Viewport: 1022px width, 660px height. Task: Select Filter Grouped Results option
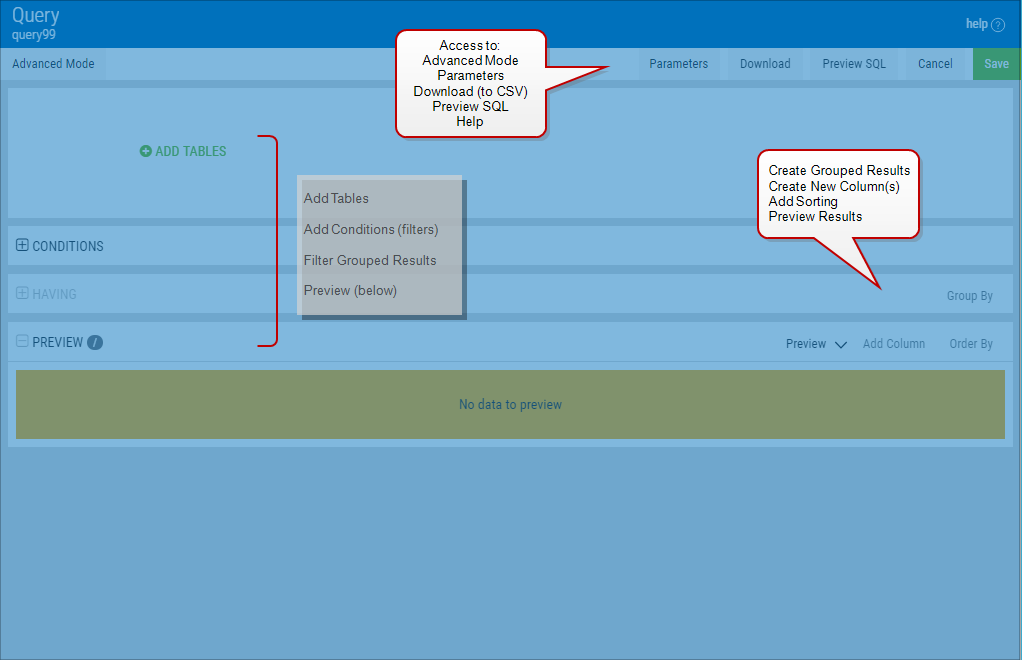(x=370, y=260)
